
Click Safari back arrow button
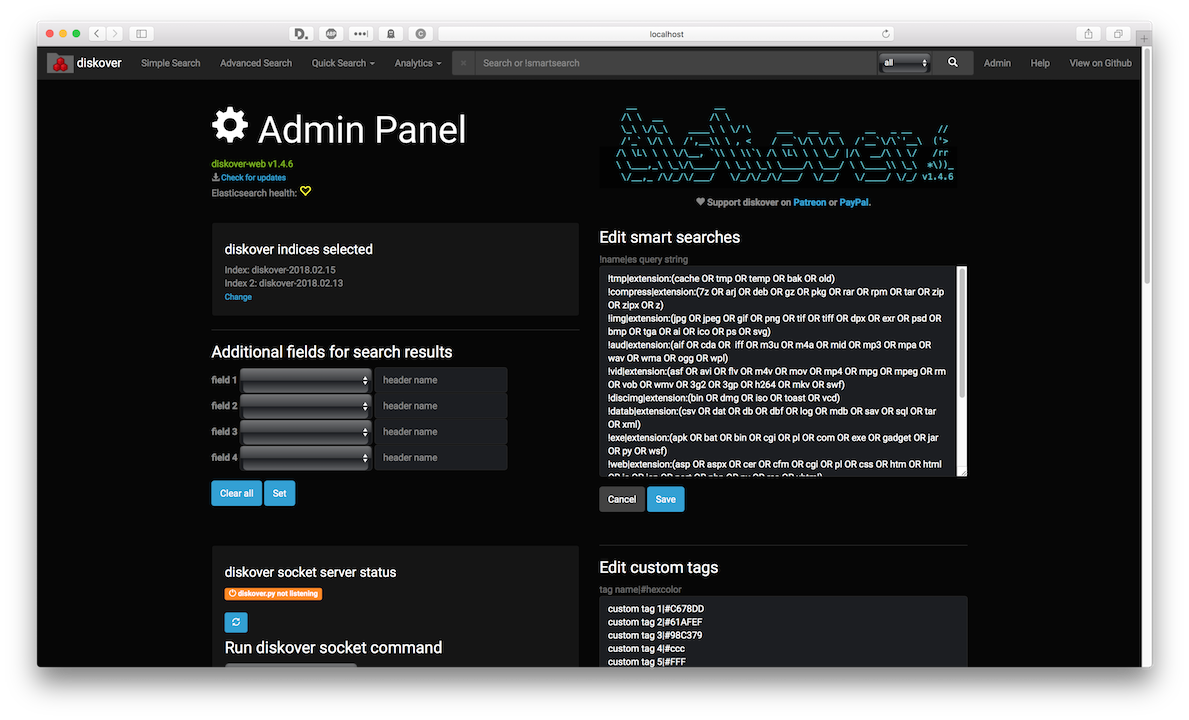(x=97, y=33)
